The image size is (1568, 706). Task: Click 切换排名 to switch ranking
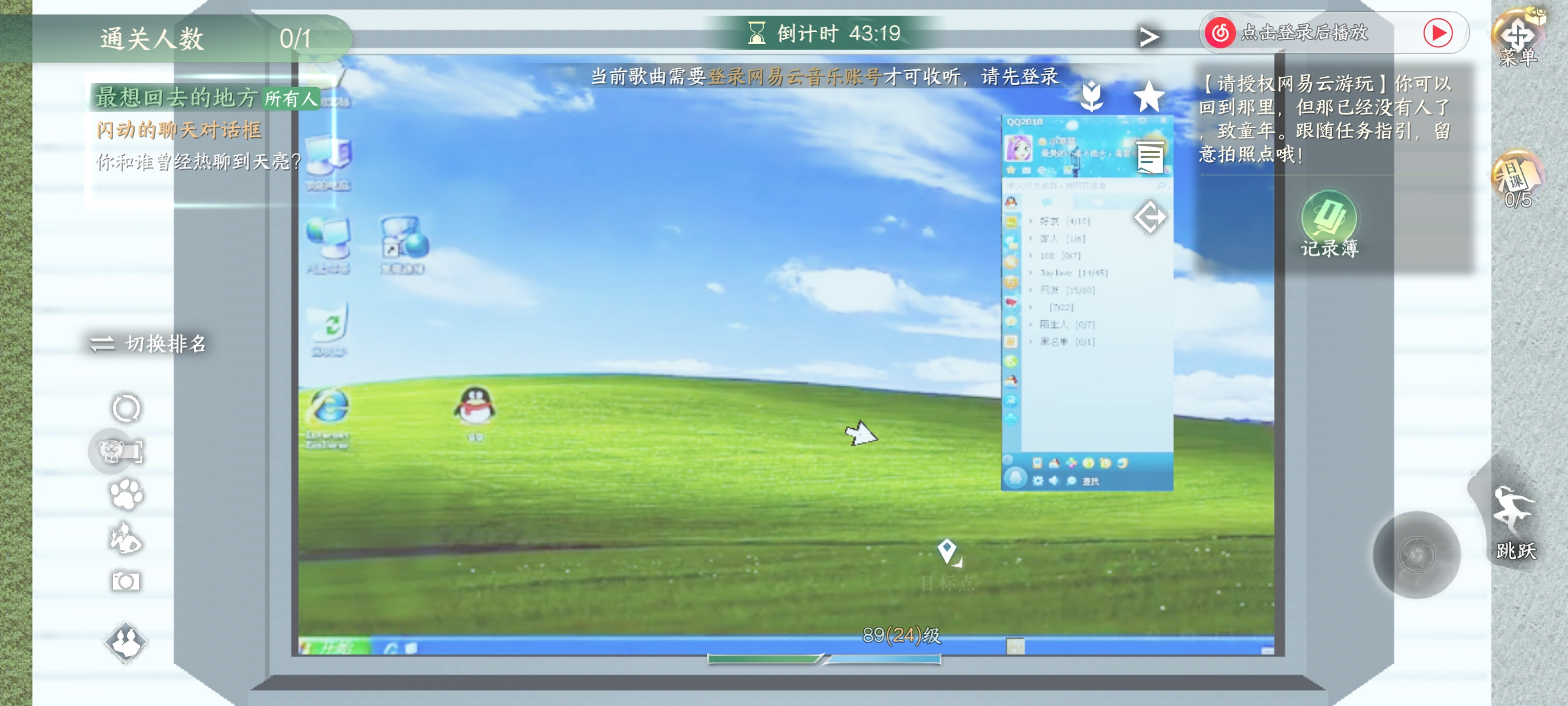click(x=148, y=344)
